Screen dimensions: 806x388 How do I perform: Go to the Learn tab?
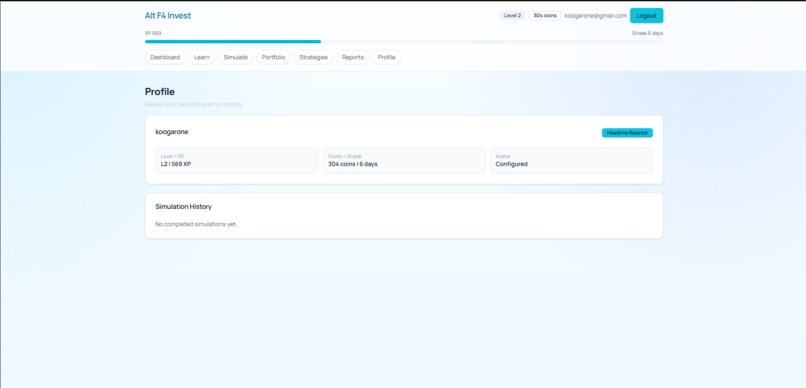point(202,57)
